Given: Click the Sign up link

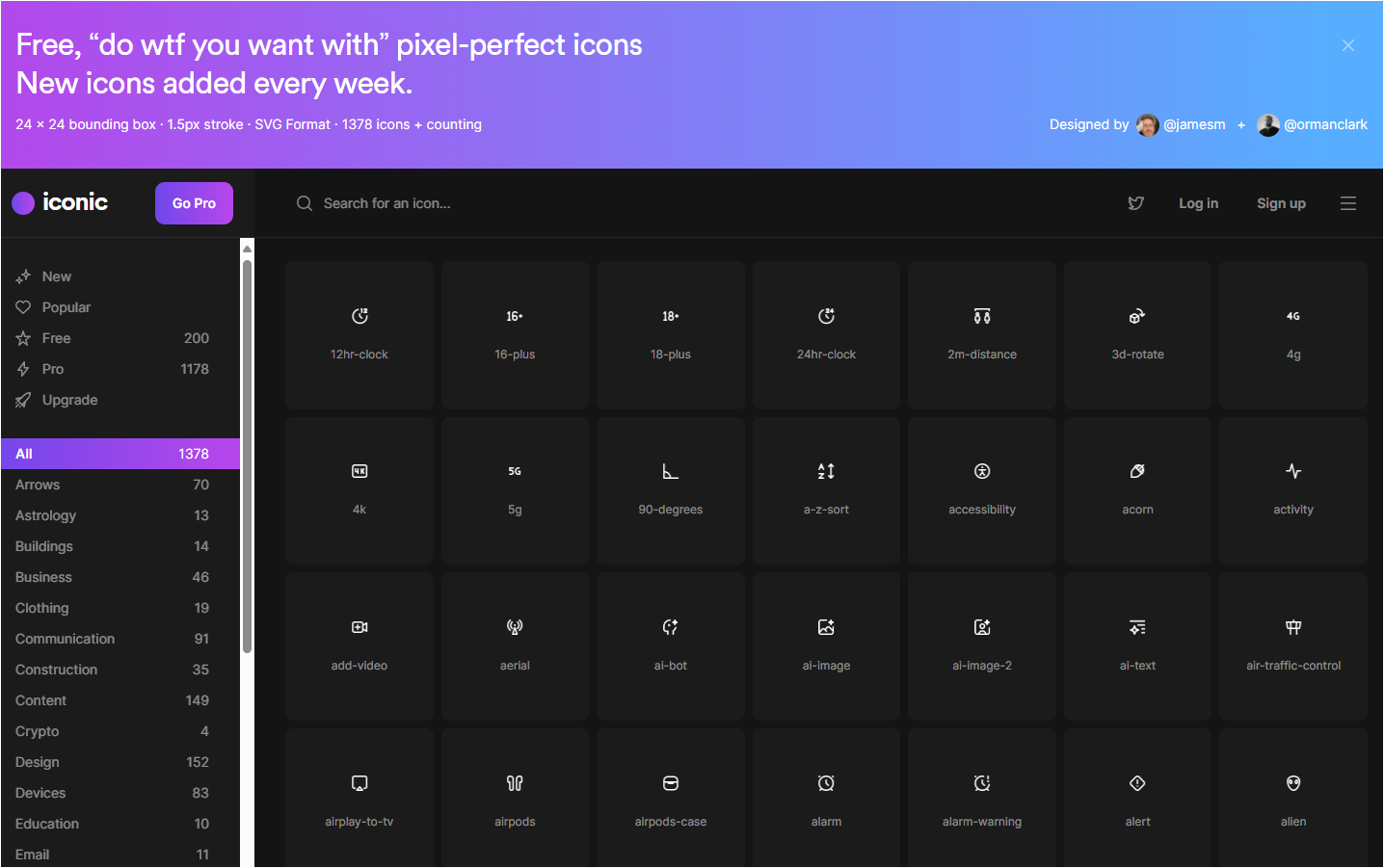Looking at the screenshot, I should coord(1280,203).
